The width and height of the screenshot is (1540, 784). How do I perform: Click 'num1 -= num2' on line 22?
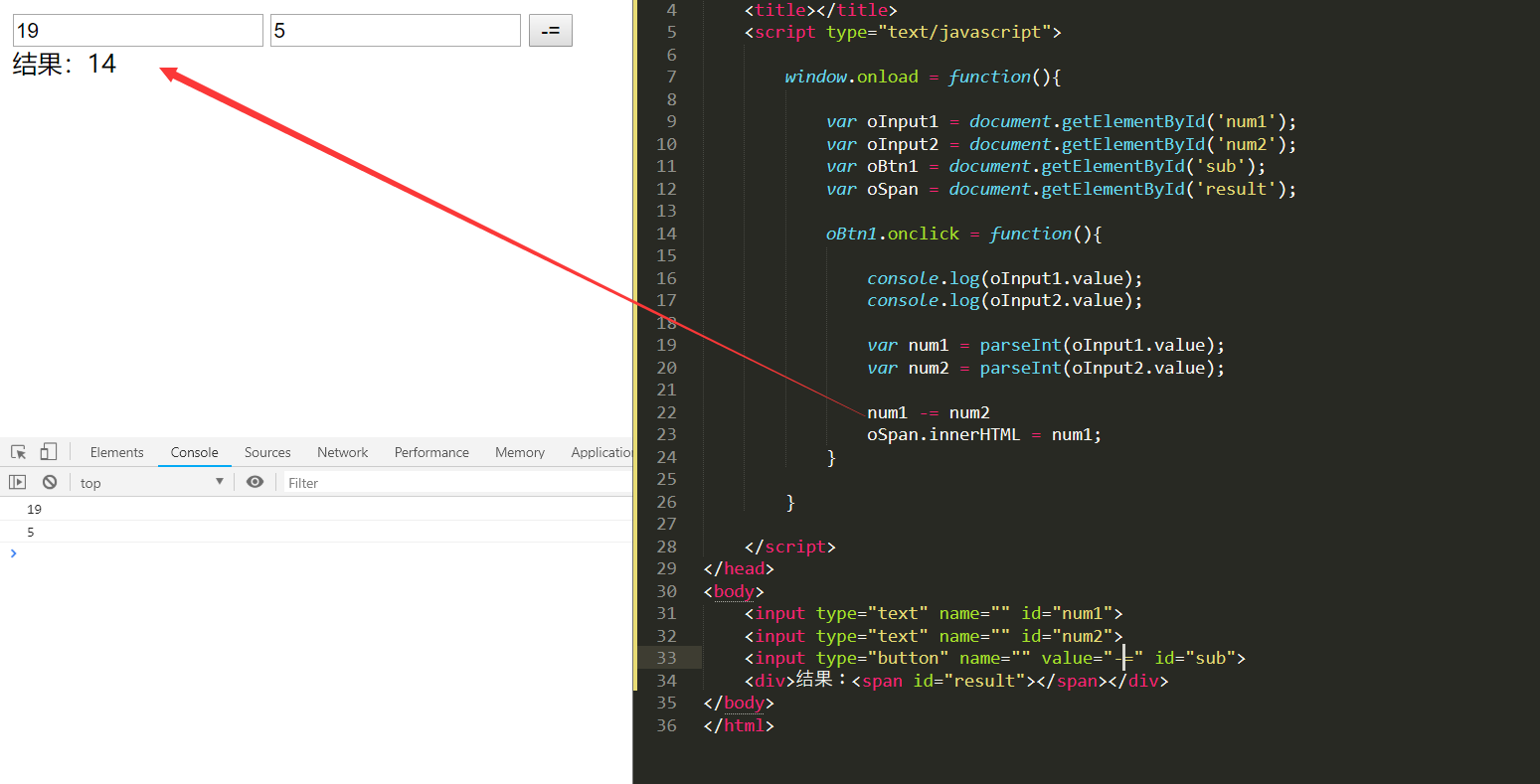pos(929,412)
